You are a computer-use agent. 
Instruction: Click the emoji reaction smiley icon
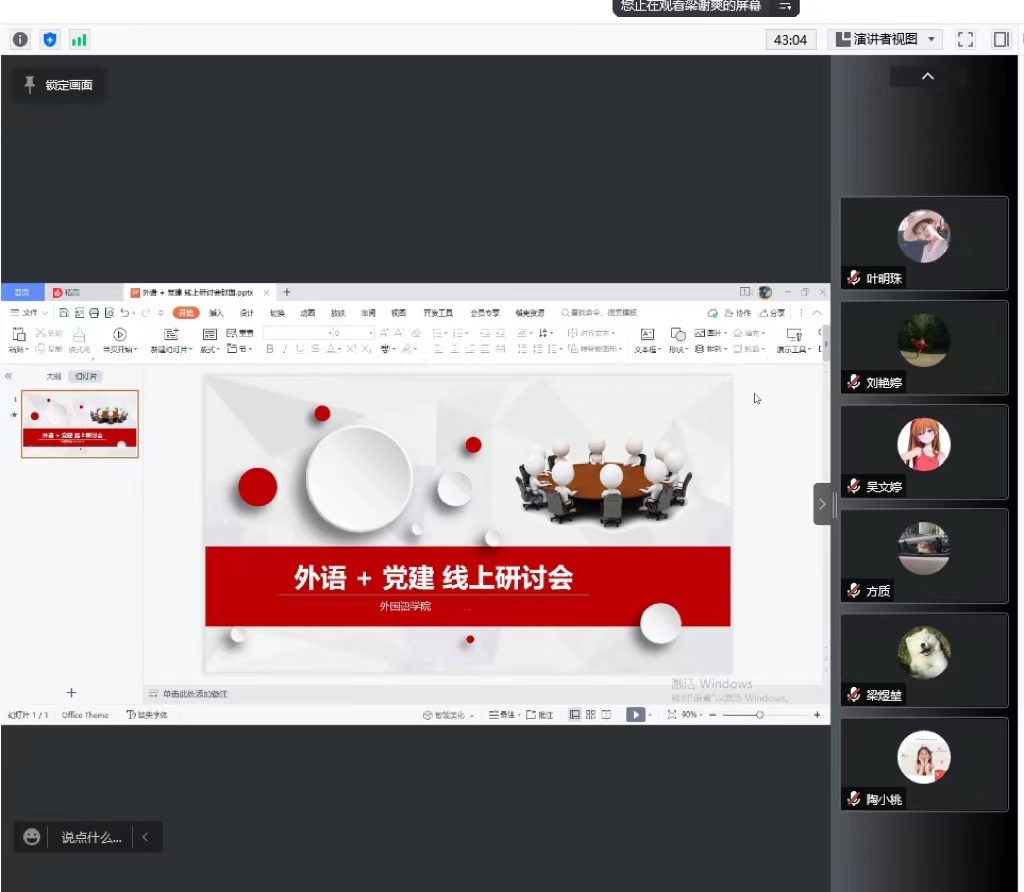coord(32,837)
